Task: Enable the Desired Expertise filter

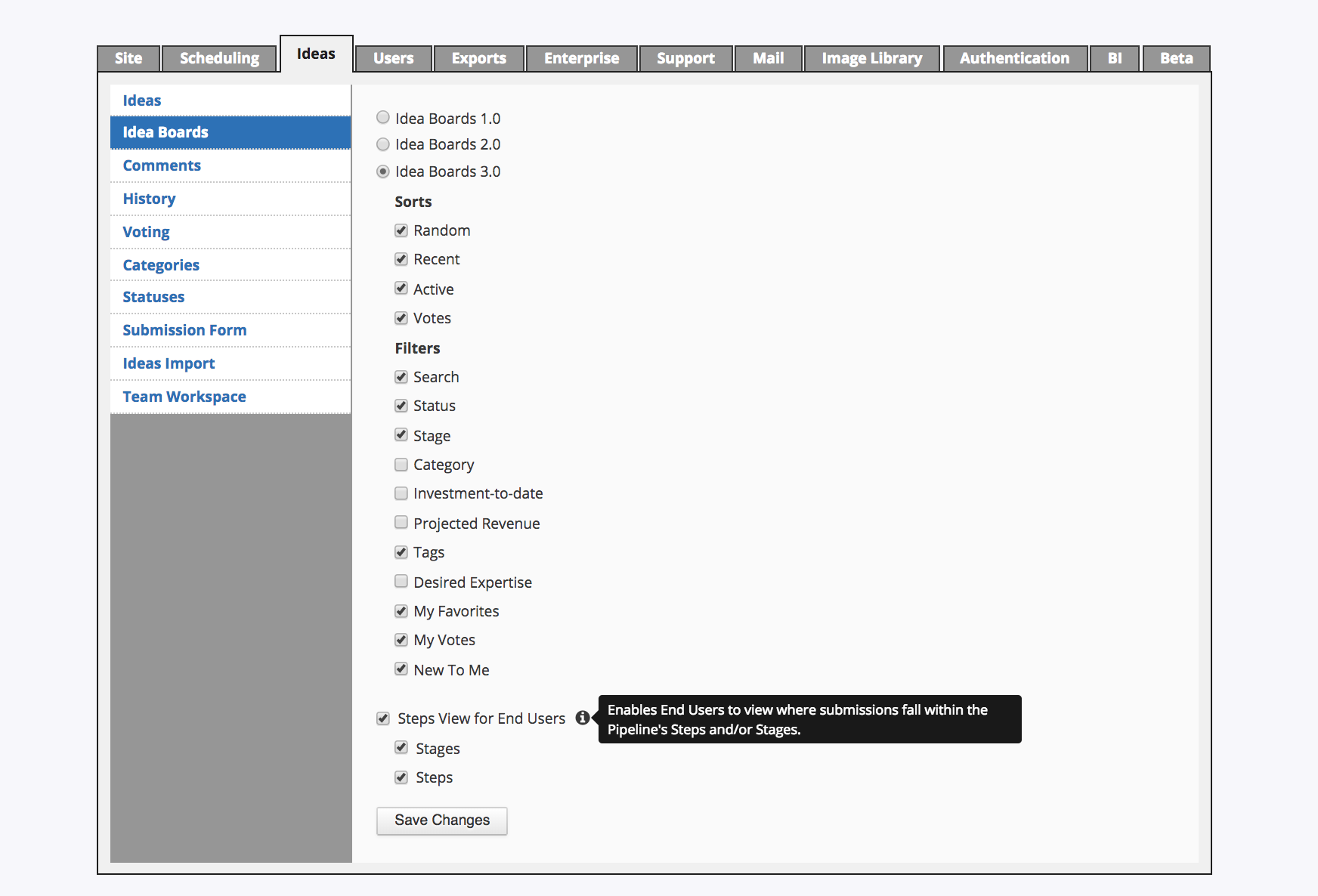Action: pyautogui.click(x=401, y=582)
